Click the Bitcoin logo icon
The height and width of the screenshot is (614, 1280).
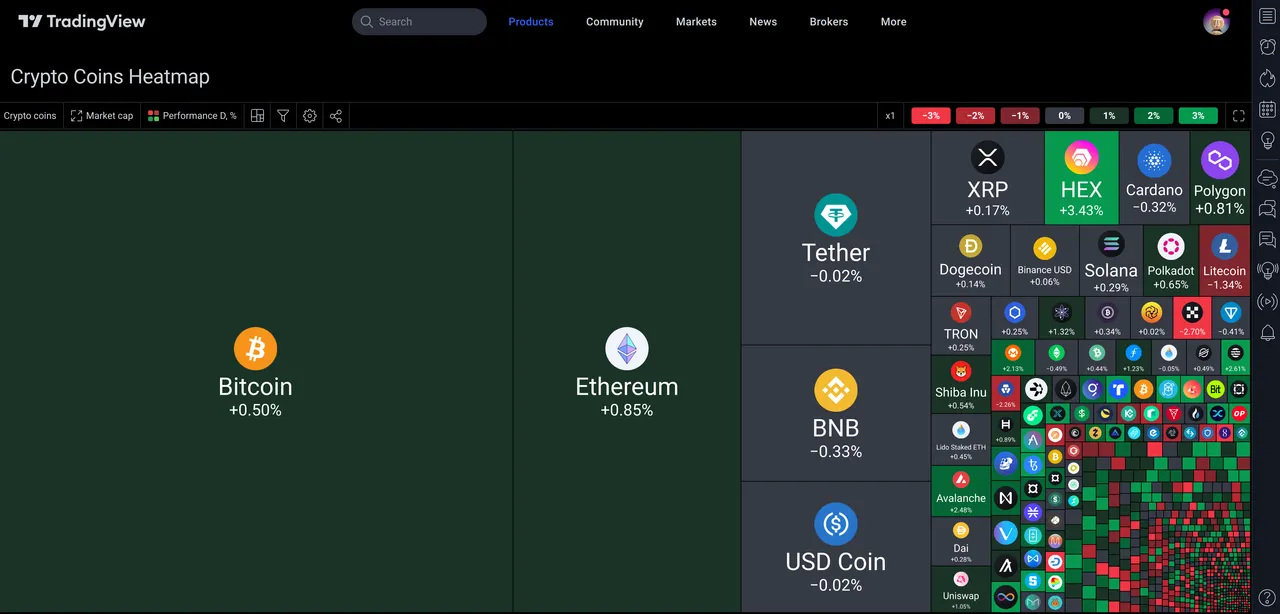tap(255, 349)
